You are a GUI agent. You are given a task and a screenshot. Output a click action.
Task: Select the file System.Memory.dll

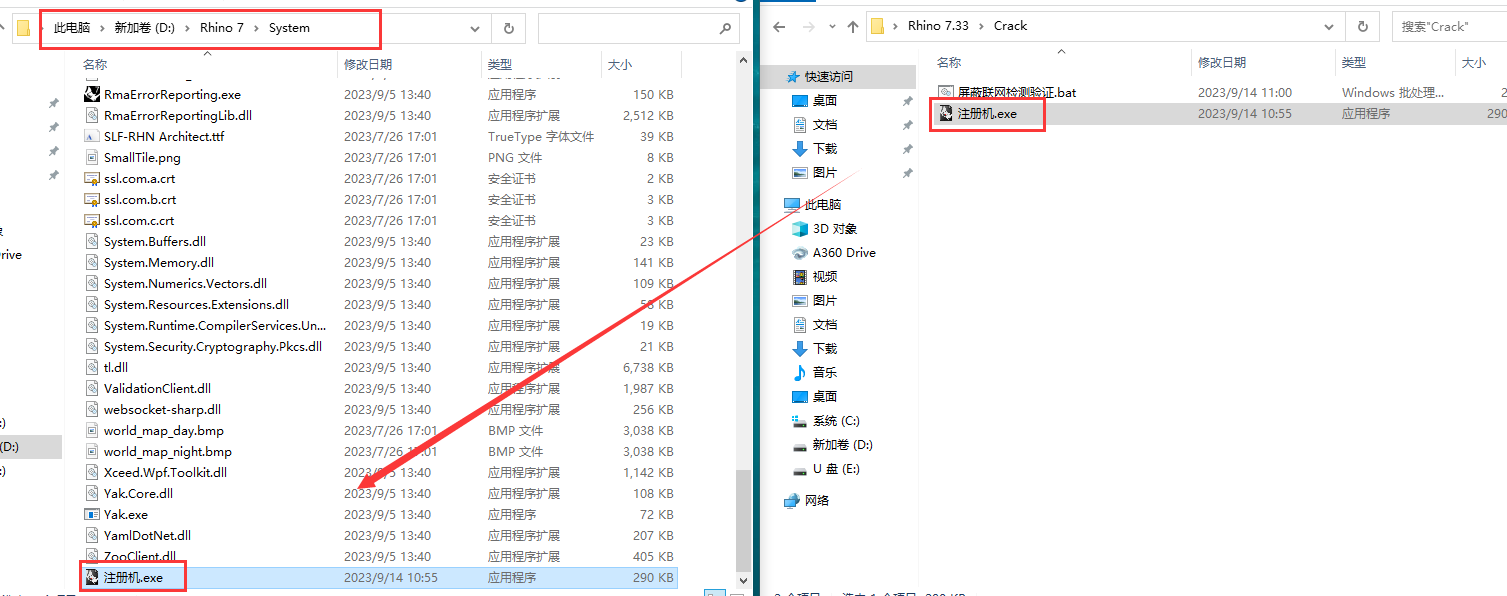point(158,263)
